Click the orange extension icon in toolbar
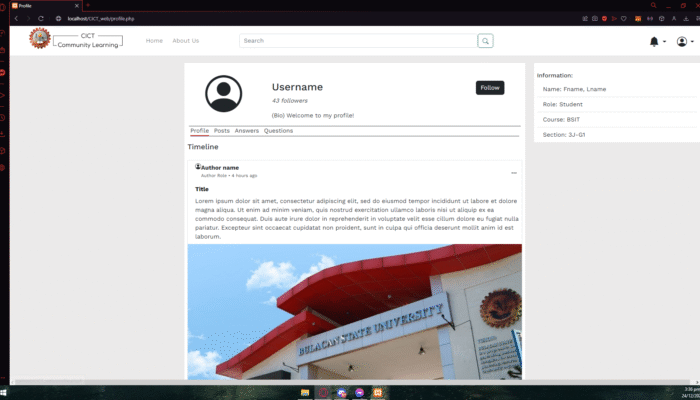Screen dimensions: 700x400 pyautogui.click(x=638, y=19)
